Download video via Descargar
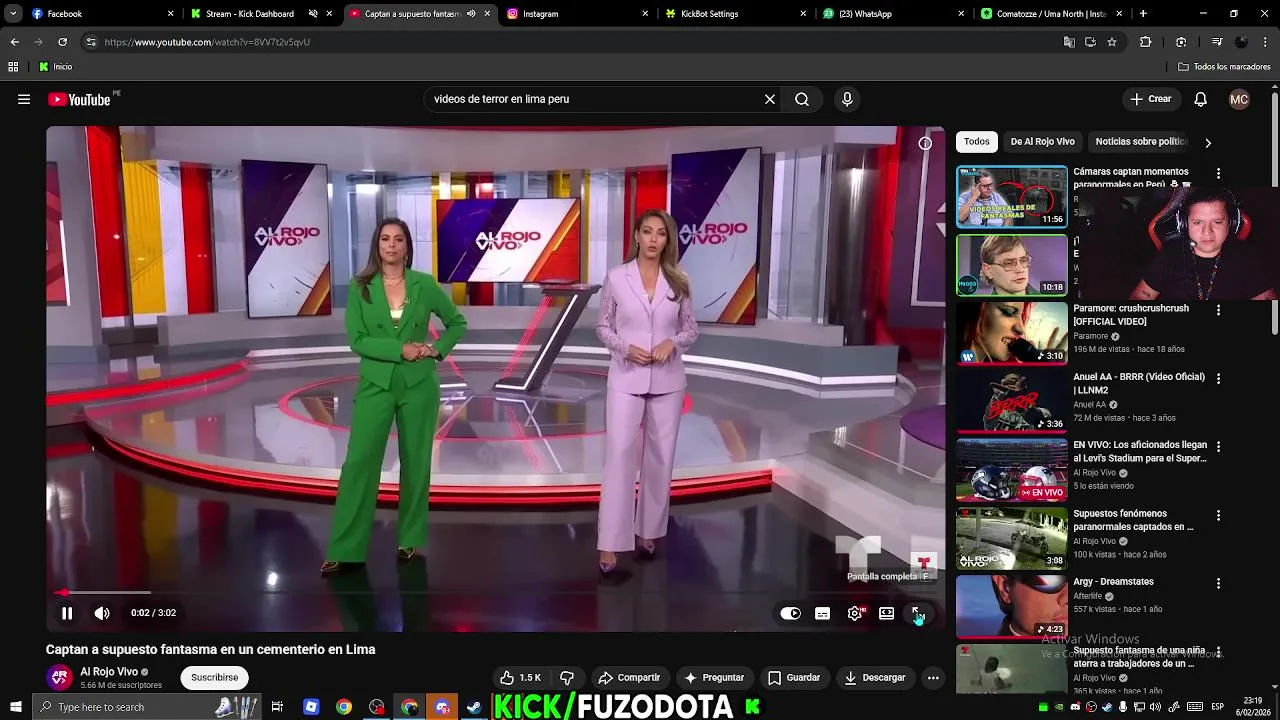The height and width of the screenshot is (720, 1280). (x=874, y=677)
